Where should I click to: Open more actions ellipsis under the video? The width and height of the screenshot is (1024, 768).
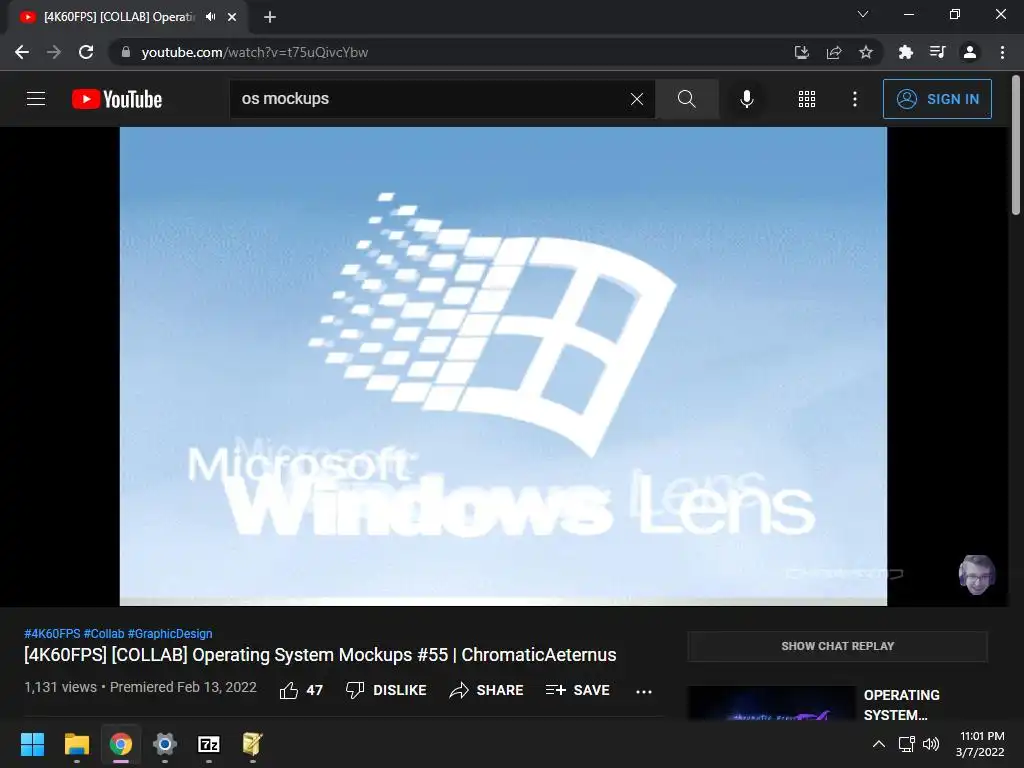tap(644, 692)
